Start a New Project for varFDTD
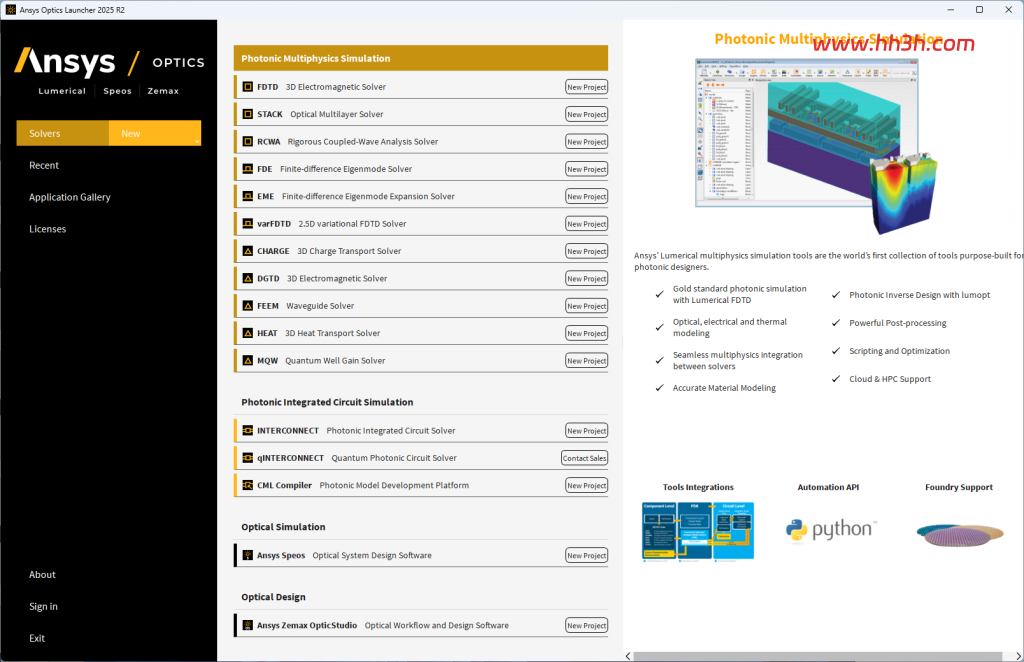Image resolution: width=1024 pixels, height=662 pixels. click(x=586, y=224)
